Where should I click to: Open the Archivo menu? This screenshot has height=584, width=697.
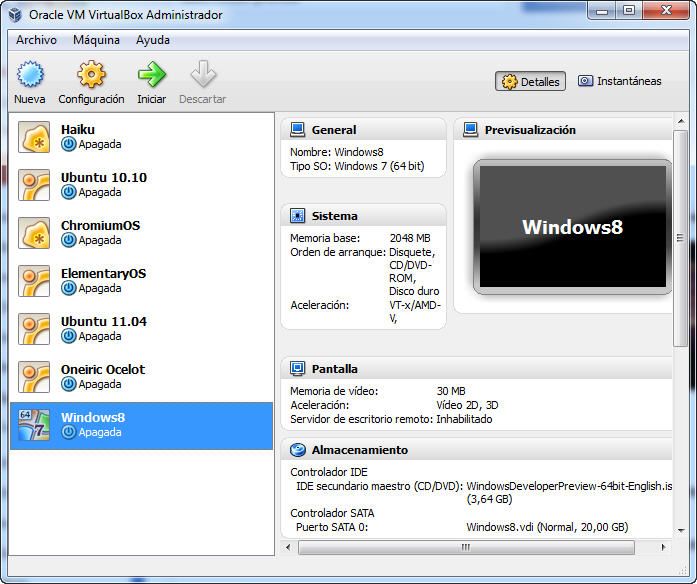36,40
